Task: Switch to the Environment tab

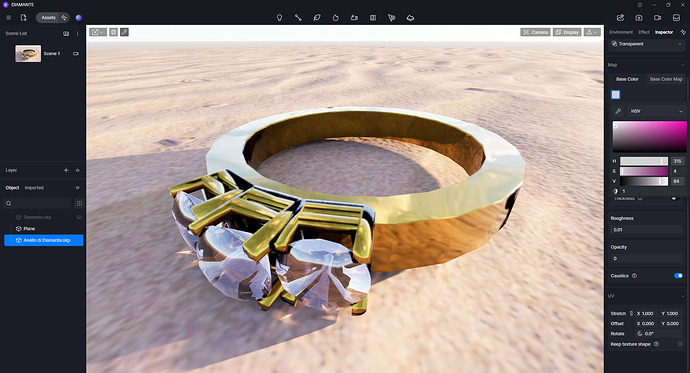Action: click(621, 32)
